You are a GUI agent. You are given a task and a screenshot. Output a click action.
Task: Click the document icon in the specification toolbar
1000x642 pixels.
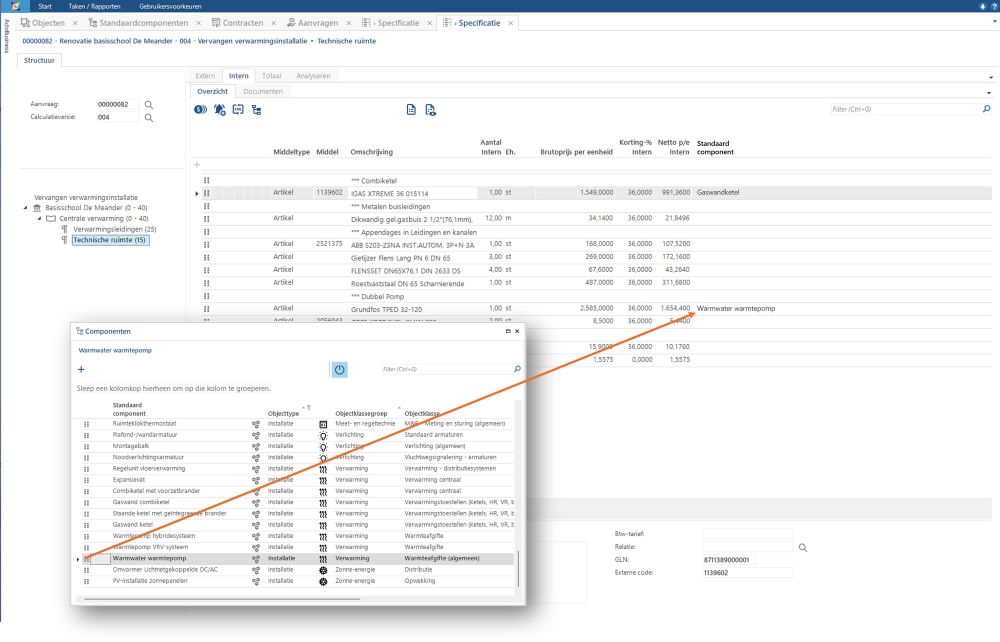point(411,110)
